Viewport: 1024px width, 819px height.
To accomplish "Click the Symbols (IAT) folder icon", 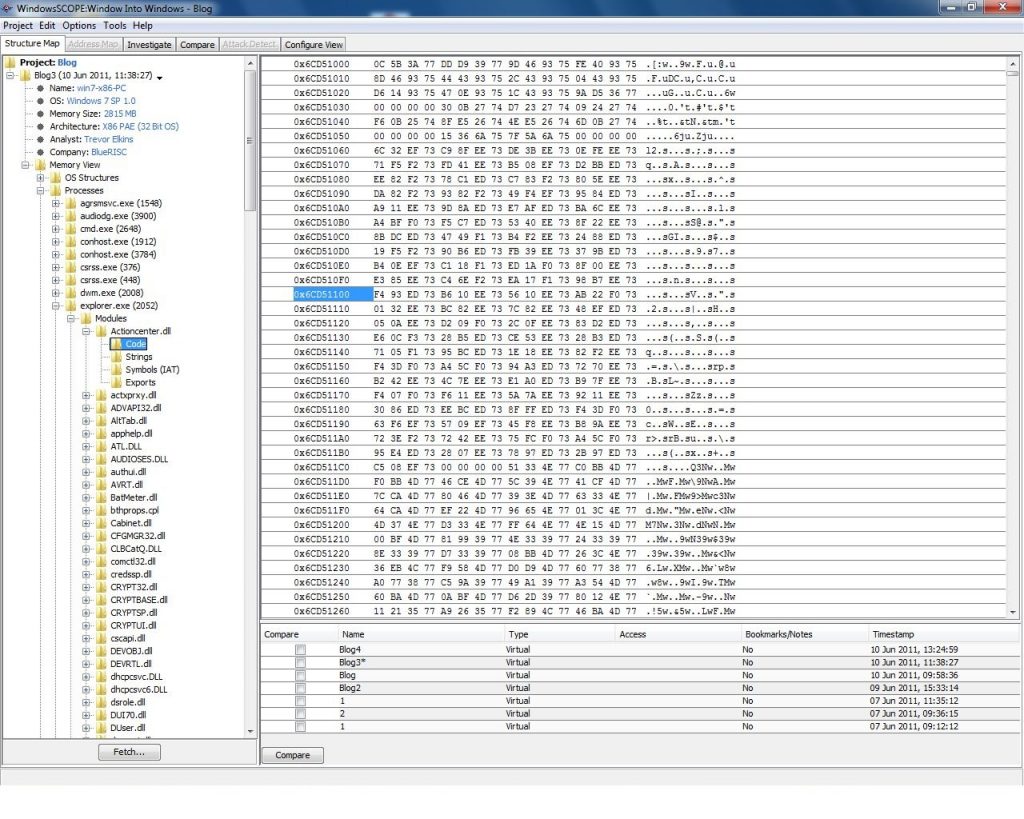I will click(x=116, y=370).
